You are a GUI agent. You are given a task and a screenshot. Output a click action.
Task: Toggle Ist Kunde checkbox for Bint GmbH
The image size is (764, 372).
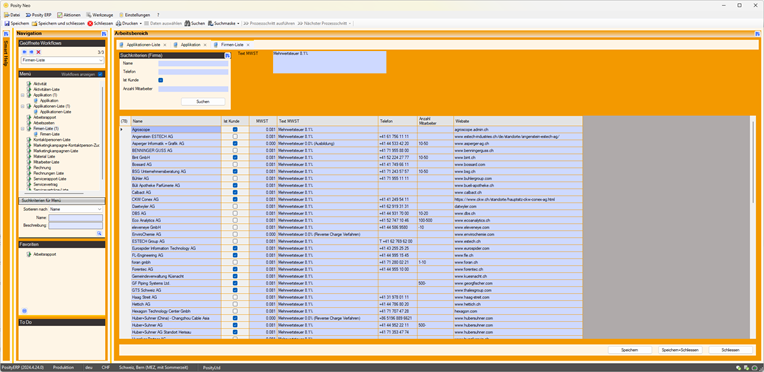(x=235, y=158)
